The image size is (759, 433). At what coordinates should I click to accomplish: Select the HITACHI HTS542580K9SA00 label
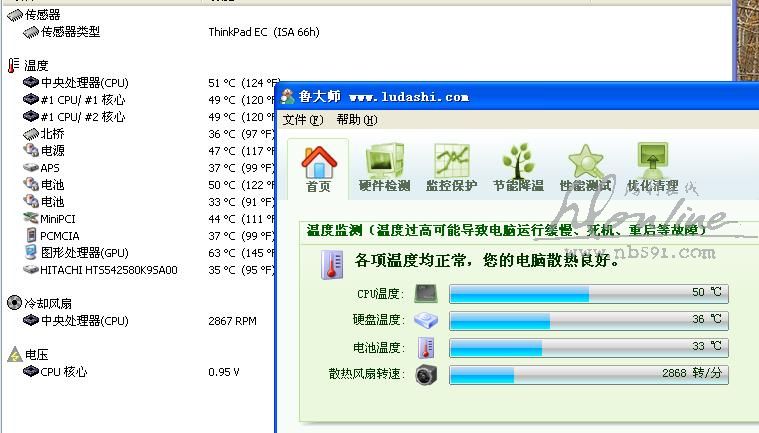click(x=109, y=270)
